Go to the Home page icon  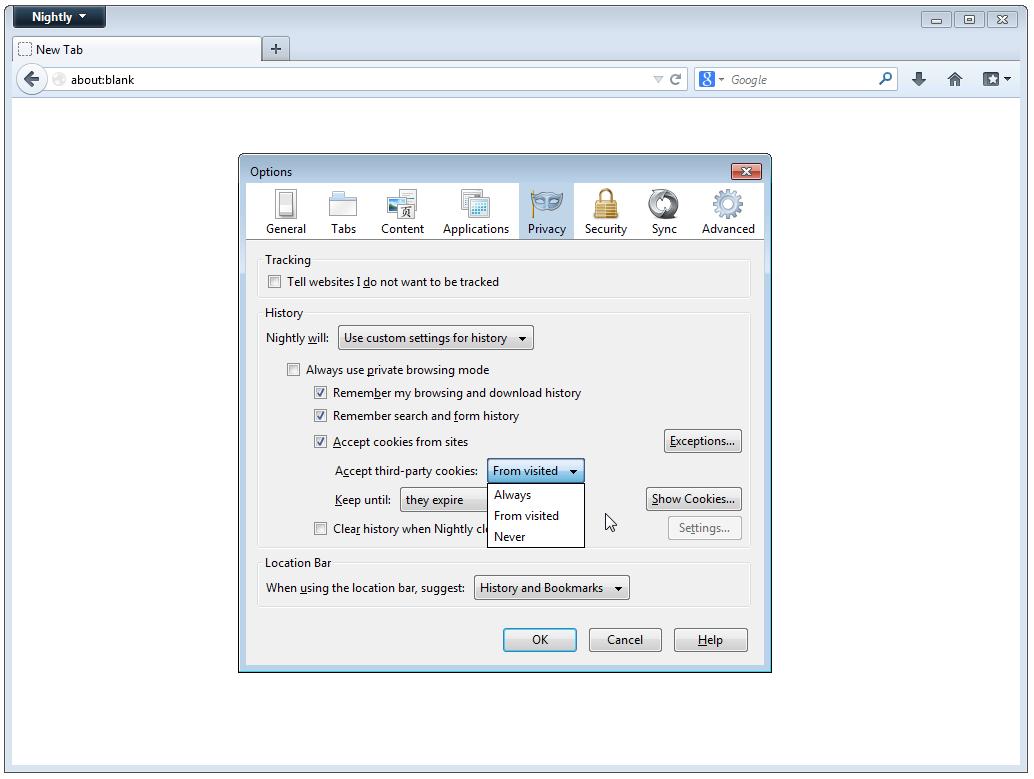click(954, 80)
